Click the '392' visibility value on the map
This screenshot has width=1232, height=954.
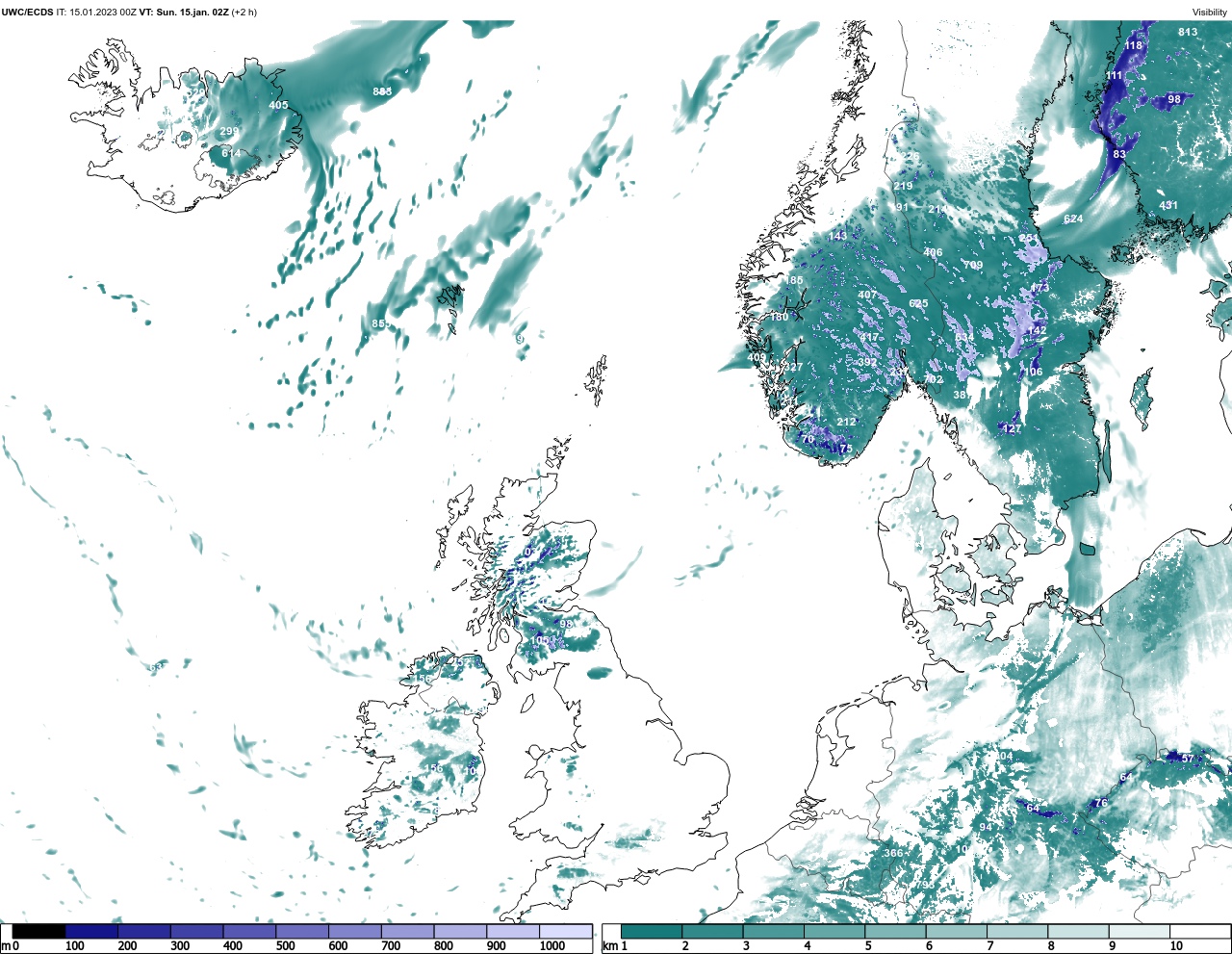click(867, 363)
